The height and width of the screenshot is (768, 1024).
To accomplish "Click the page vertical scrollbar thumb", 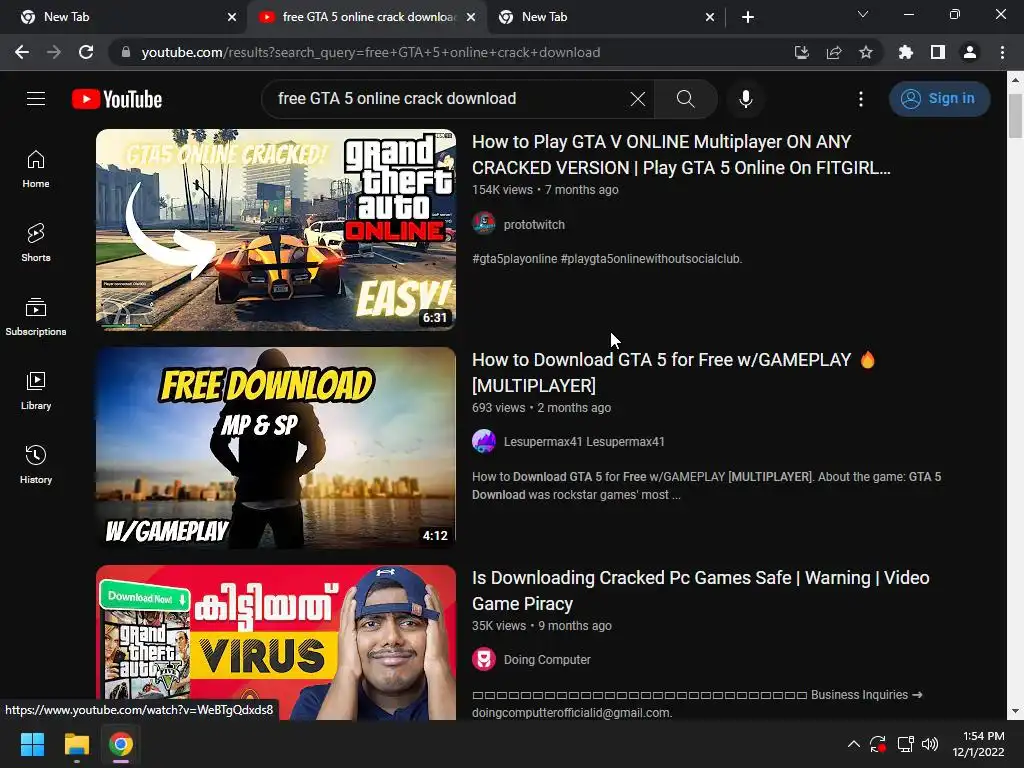I will click(1015, 116).
